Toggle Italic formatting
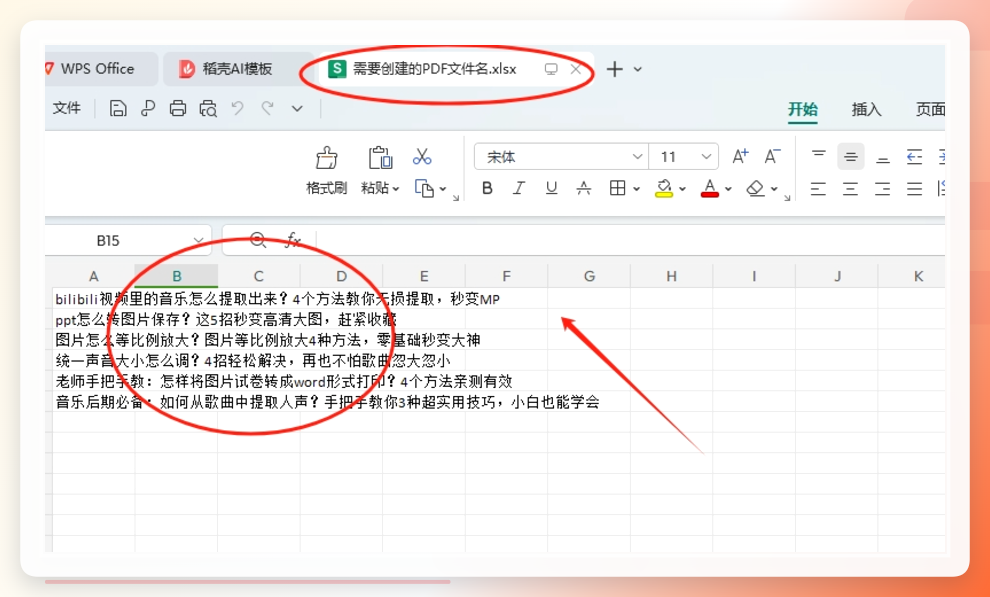Screen dimensions: 990x597 coord(519,188)
